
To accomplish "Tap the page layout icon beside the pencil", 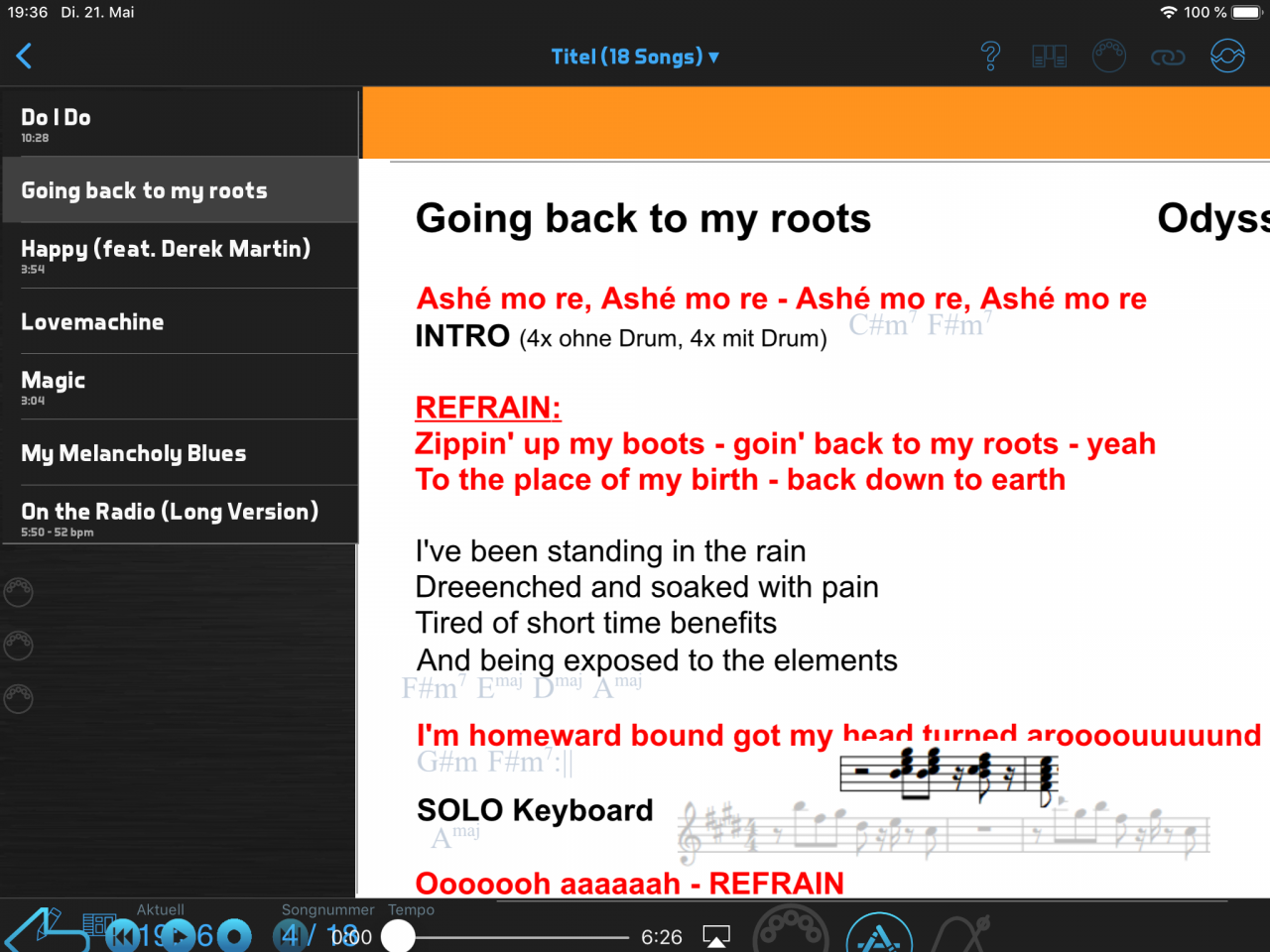I will point(98,924).
